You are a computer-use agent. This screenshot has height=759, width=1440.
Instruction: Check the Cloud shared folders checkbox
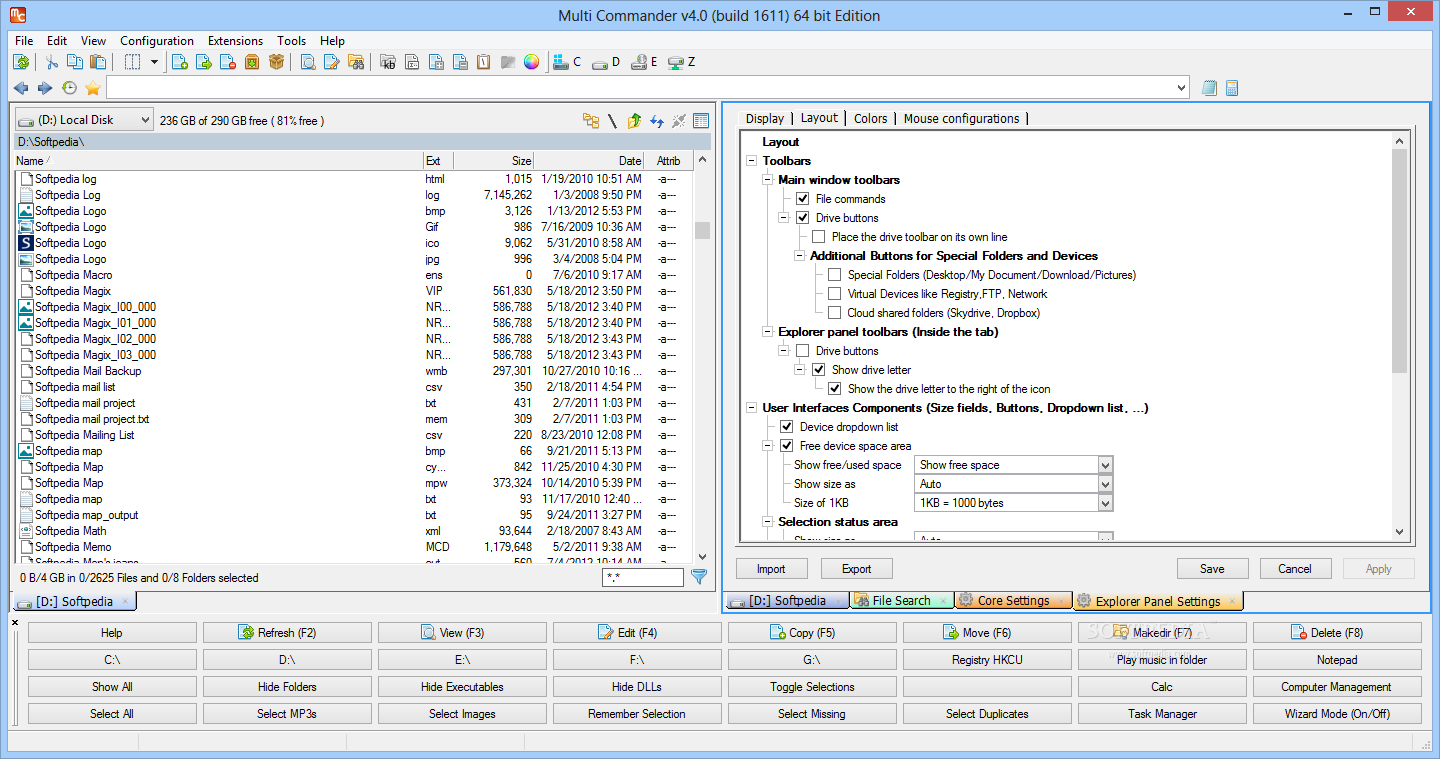click(x=834, y=313)
